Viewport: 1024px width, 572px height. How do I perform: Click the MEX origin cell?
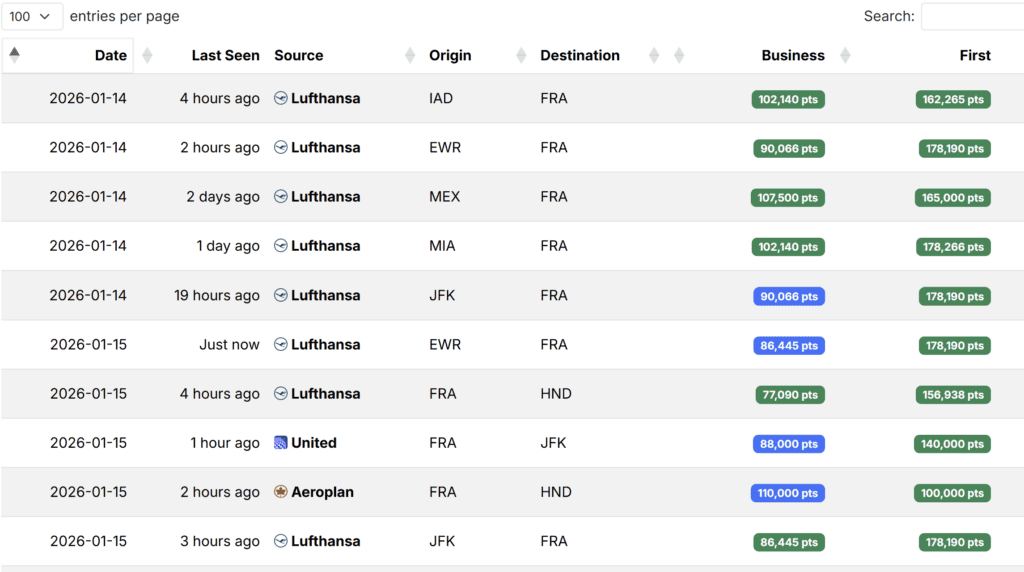click(445, 197)
